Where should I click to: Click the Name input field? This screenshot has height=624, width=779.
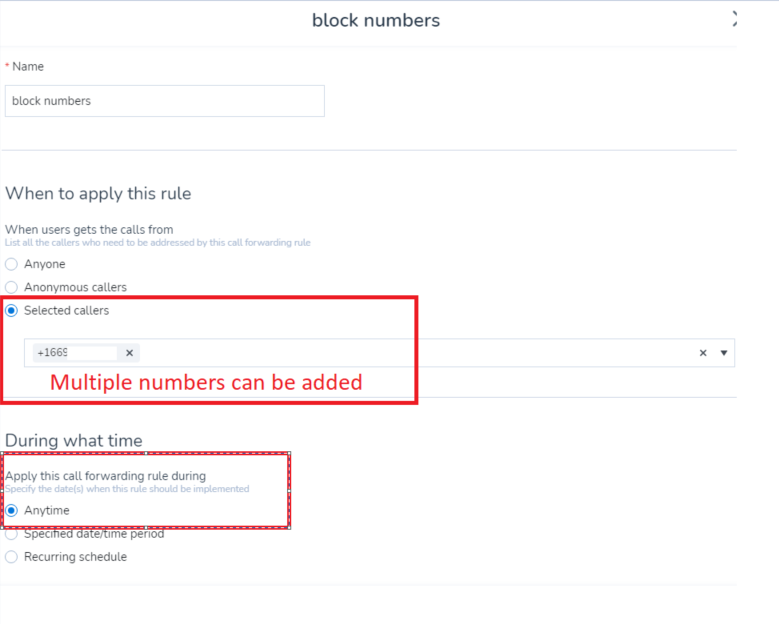point(164,101)
